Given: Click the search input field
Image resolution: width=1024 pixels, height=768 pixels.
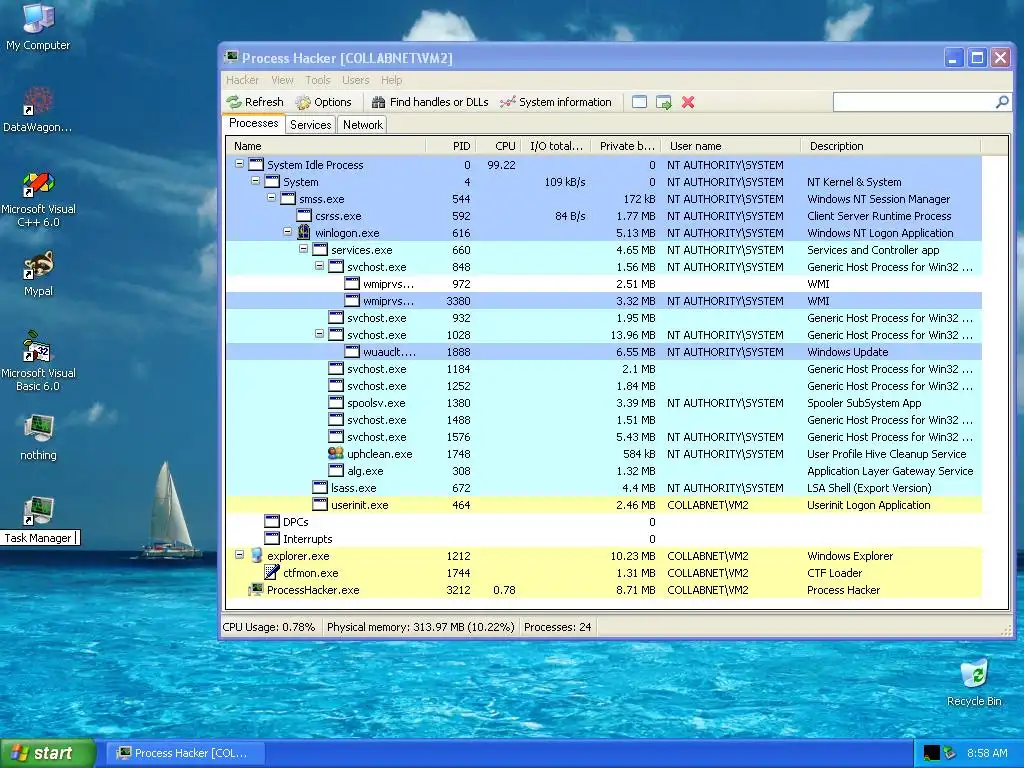Looking at the screenshot, I should [914, 102].
